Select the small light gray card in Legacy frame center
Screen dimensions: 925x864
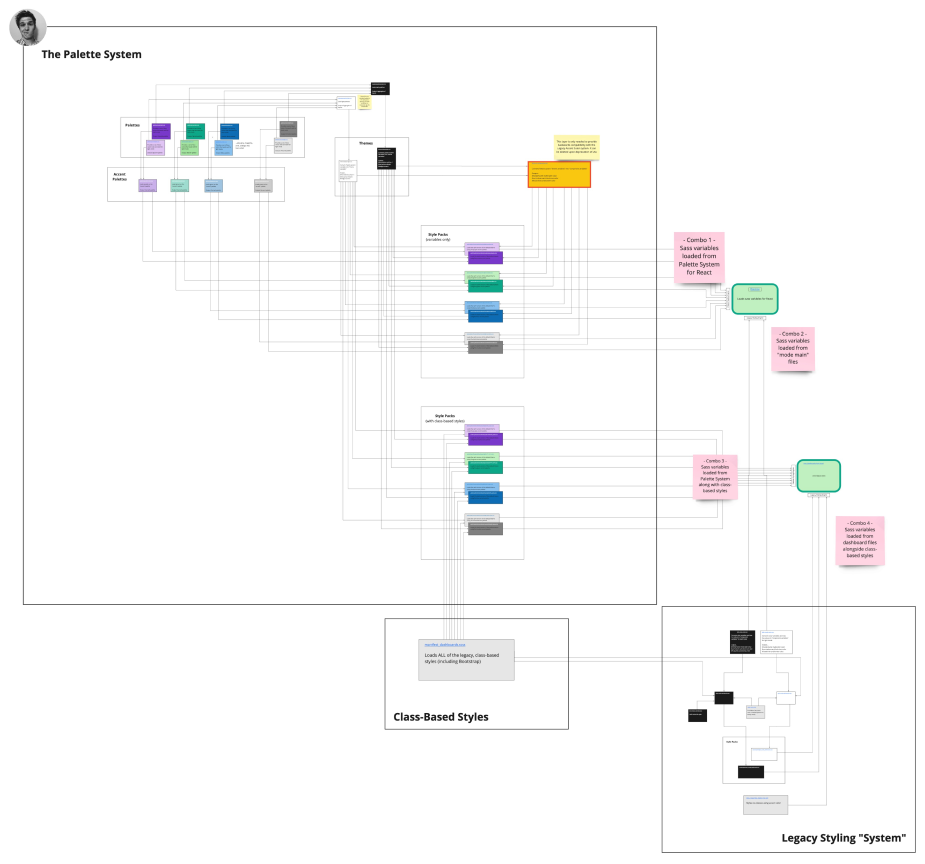755,711
